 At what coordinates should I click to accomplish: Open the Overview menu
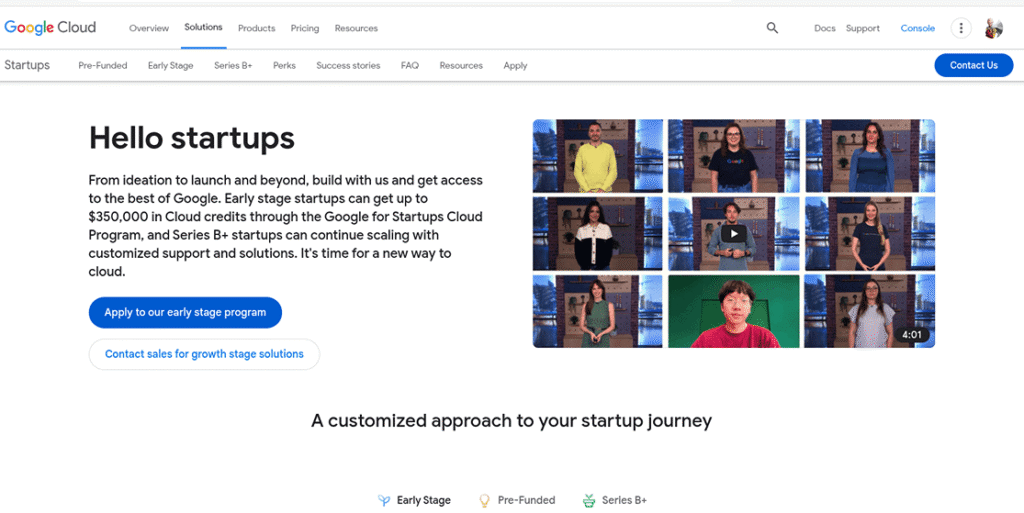click(149, 28)
